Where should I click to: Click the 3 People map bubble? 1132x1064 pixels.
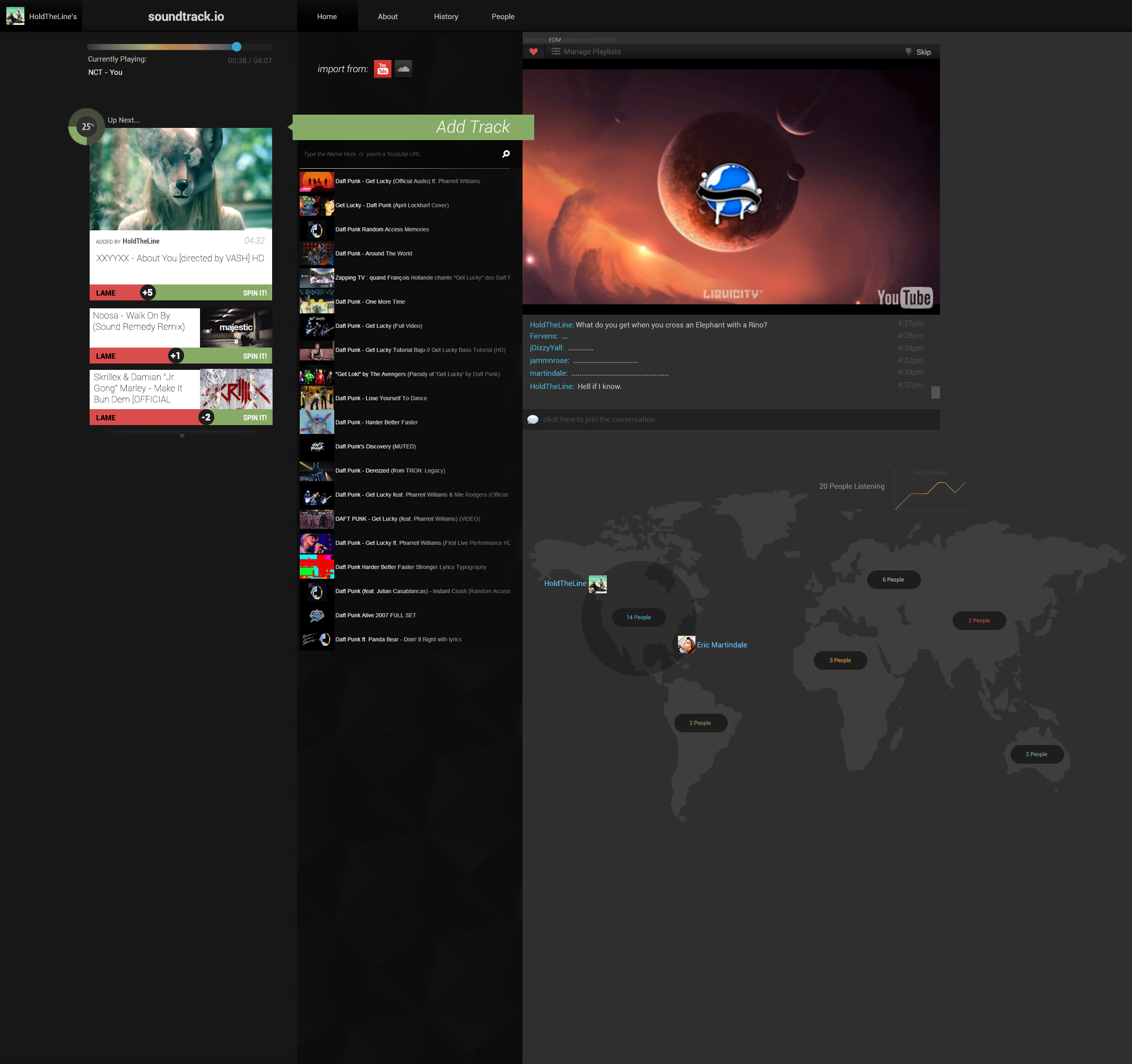pyautogui.click(x=840, y=661)
